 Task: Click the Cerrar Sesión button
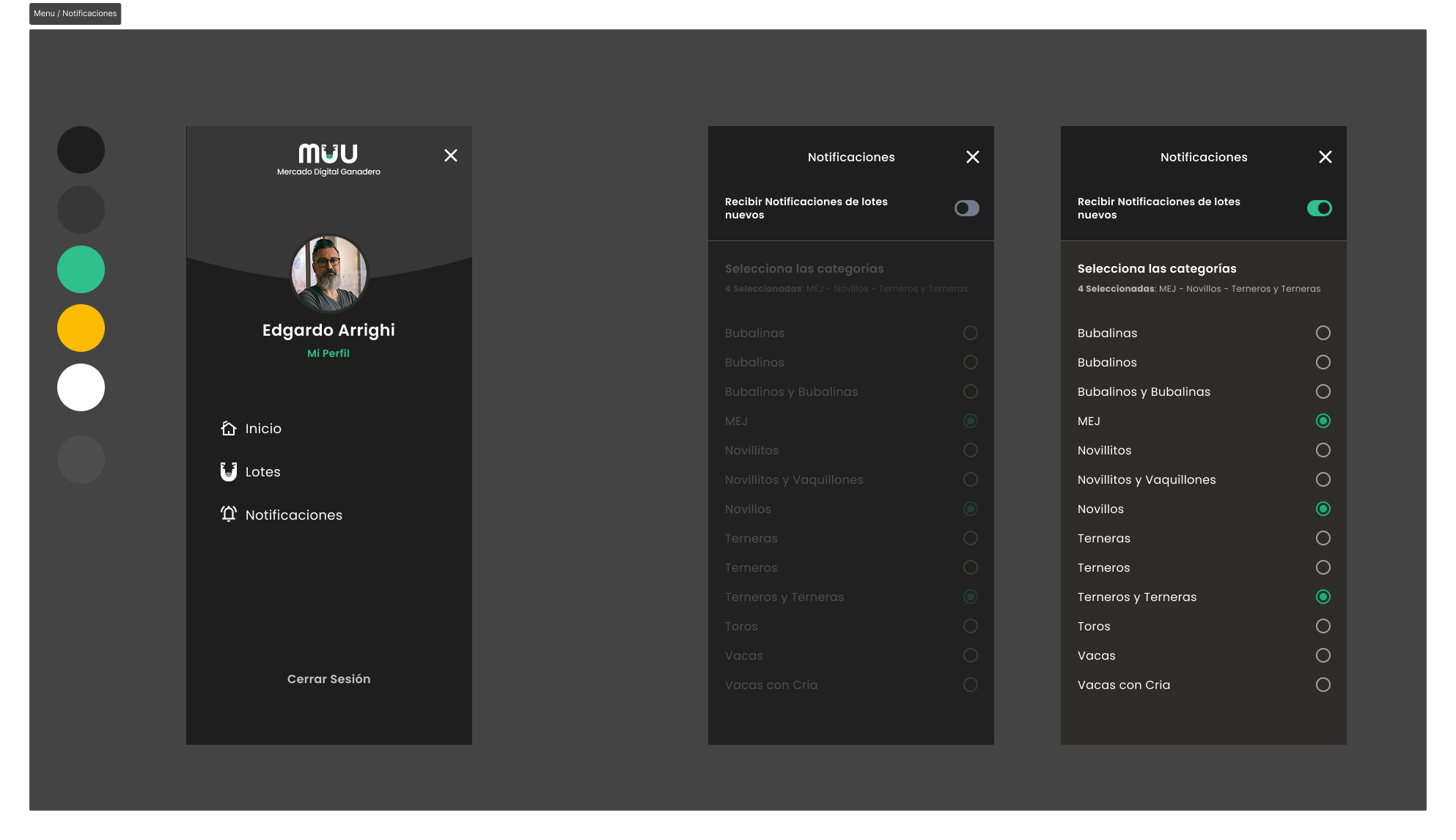pos(328,679)
